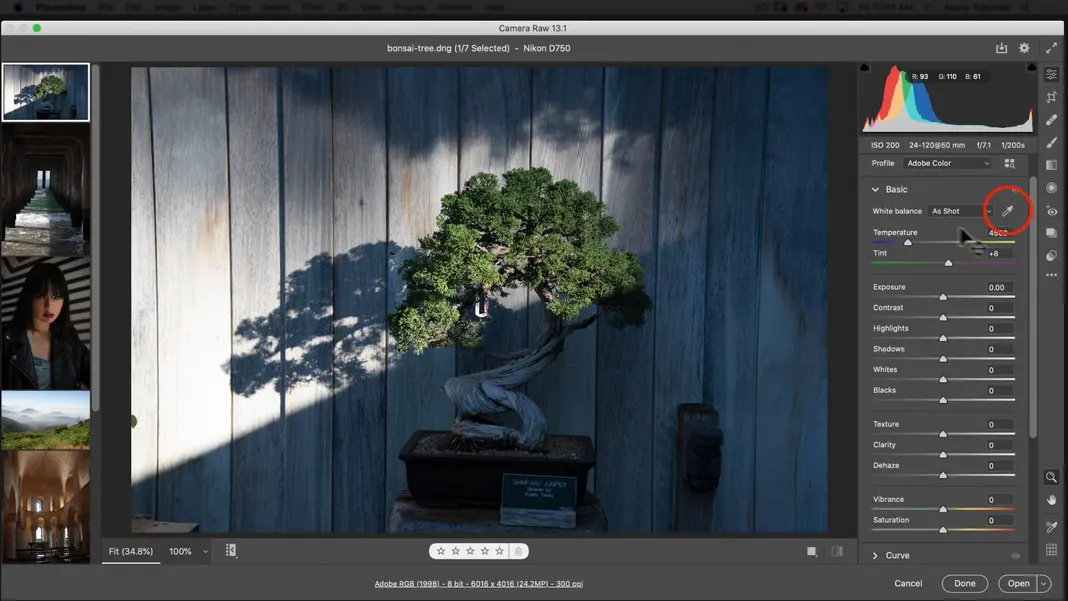Viewport: 1068px width, 601px height.
Task: Select the Hand pan tool
Action: 1052,500
